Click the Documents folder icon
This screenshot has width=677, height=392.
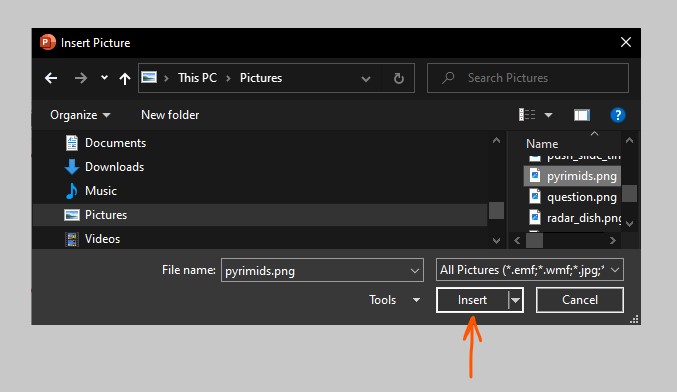tap(72, 143)
